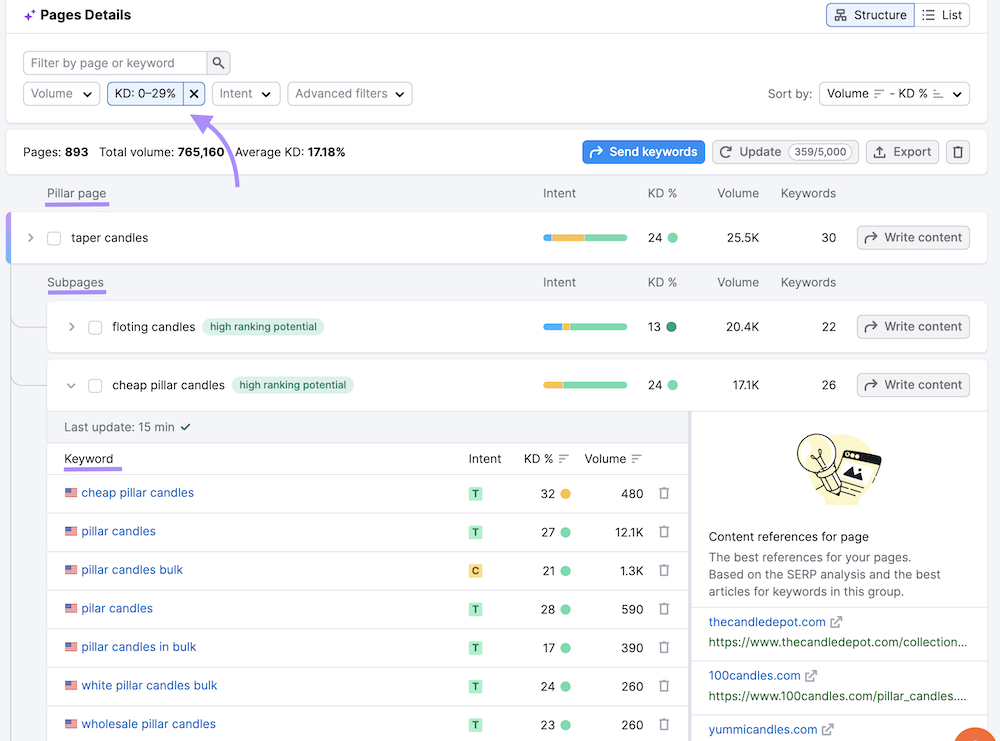
Task: Click the trash icon beside Export
Action: click(x=958, y=151)
